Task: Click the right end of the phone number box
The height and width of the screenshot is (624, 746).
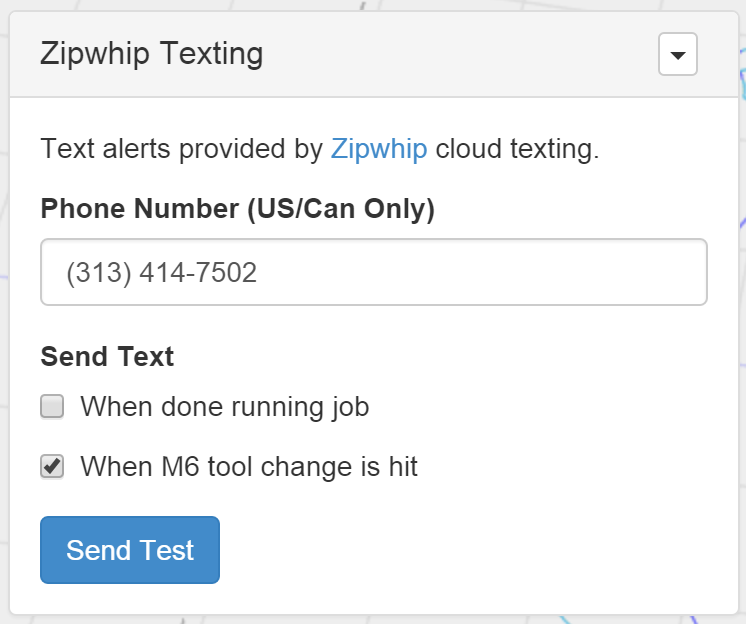Action: click(x=680, y=272)
